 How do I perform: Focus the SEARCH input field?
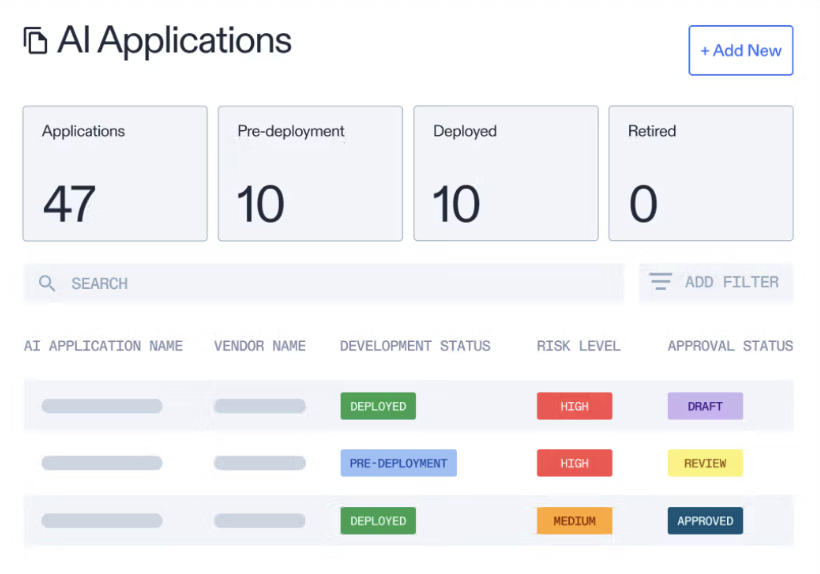[324, 283]
